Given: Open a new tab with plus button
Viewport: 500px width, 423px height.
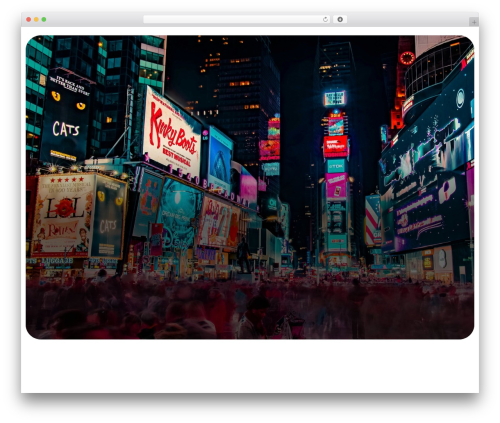Looking at the screenshot, I should [474, 22].
